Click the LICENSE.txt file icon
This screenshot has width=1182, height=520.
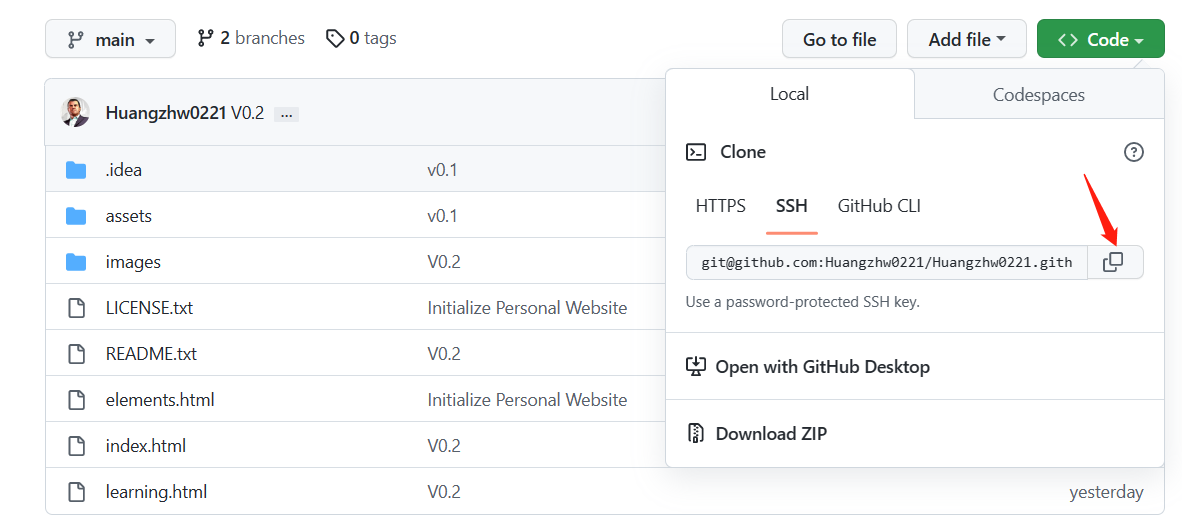[76, 308]
